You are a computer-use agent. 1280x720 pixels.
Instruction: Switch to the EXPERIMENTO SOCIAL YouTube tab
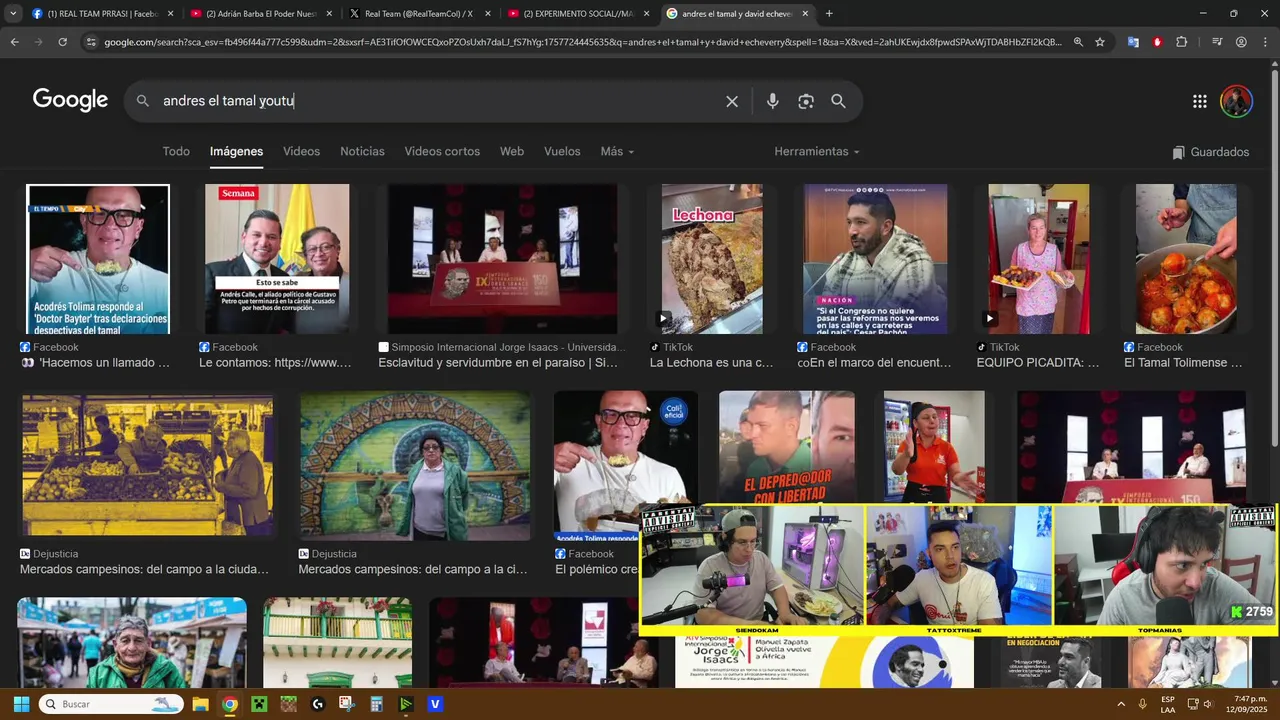coord(578,14)
